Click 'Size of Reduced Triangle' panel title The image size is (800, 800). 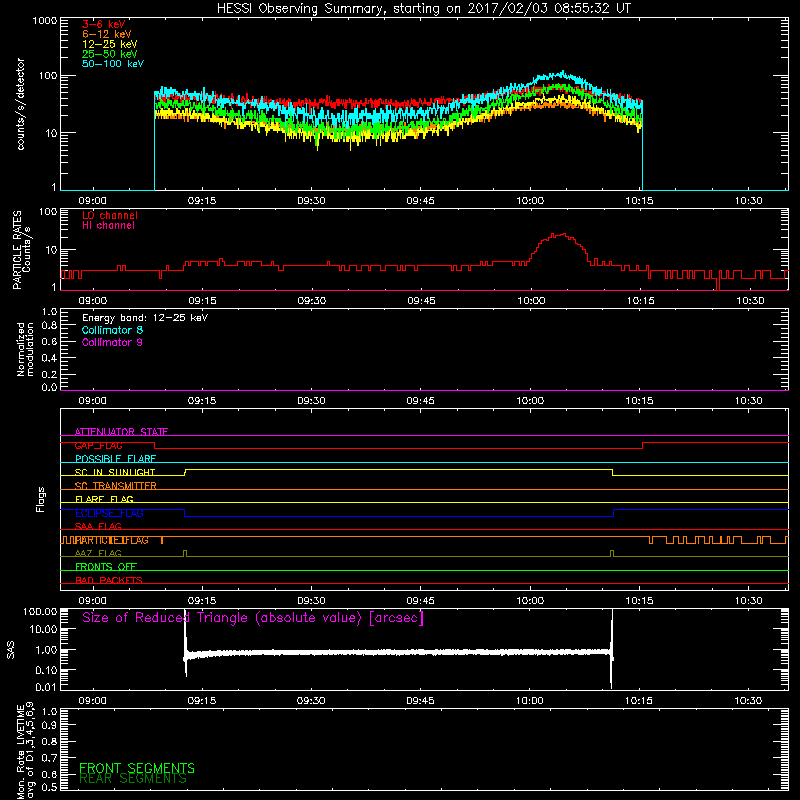[253, 618]
